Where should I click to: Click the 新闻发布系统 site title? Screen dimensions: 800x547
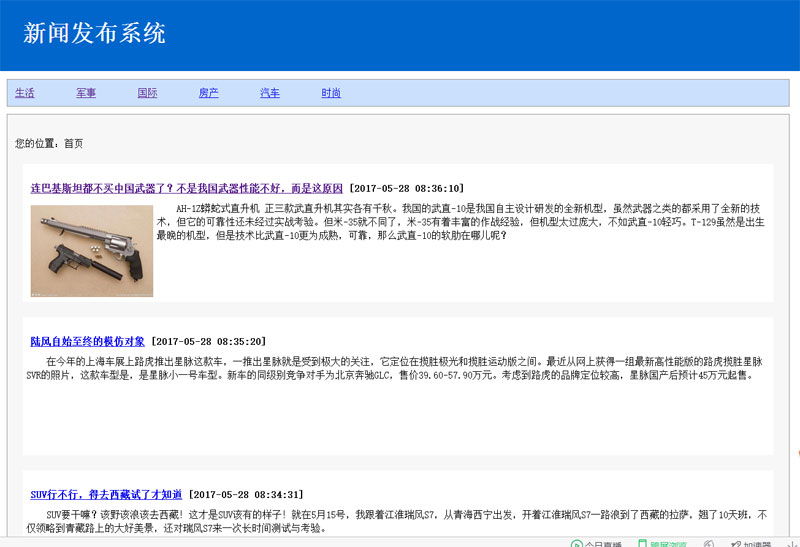click(94, 33)
